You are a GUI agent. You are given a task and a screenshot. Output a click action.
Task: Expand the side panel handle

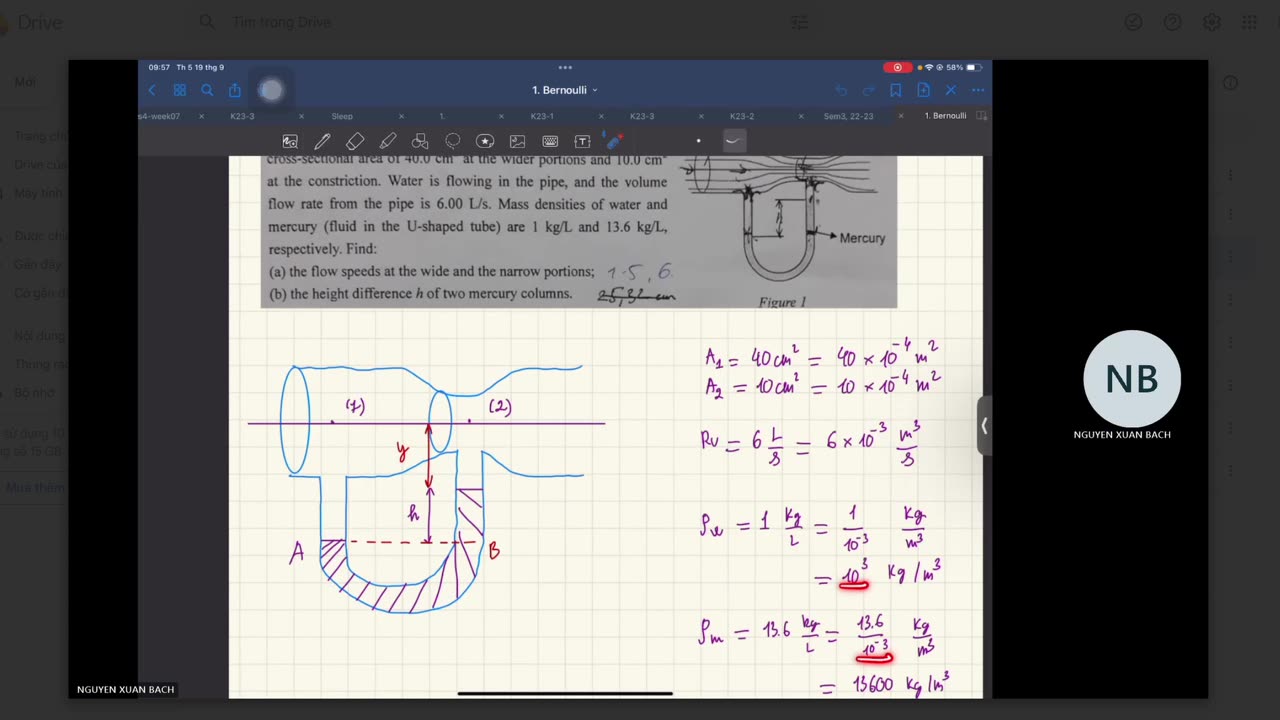click(984, 426)
